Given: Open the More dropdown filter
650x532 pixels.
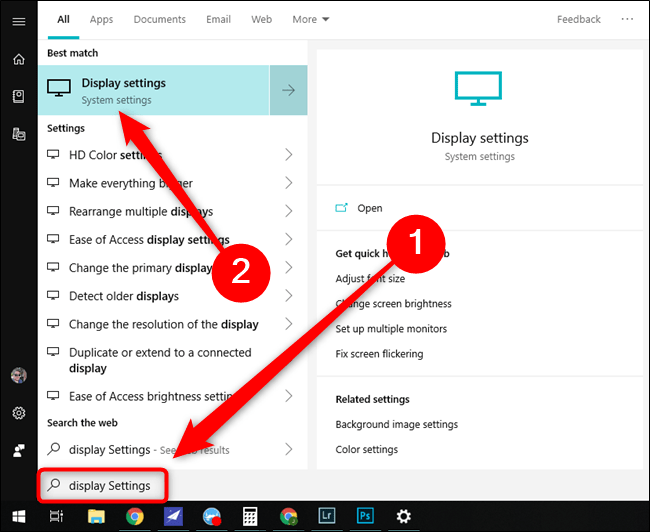Looking at the screenshot, I should click(311, 19).
